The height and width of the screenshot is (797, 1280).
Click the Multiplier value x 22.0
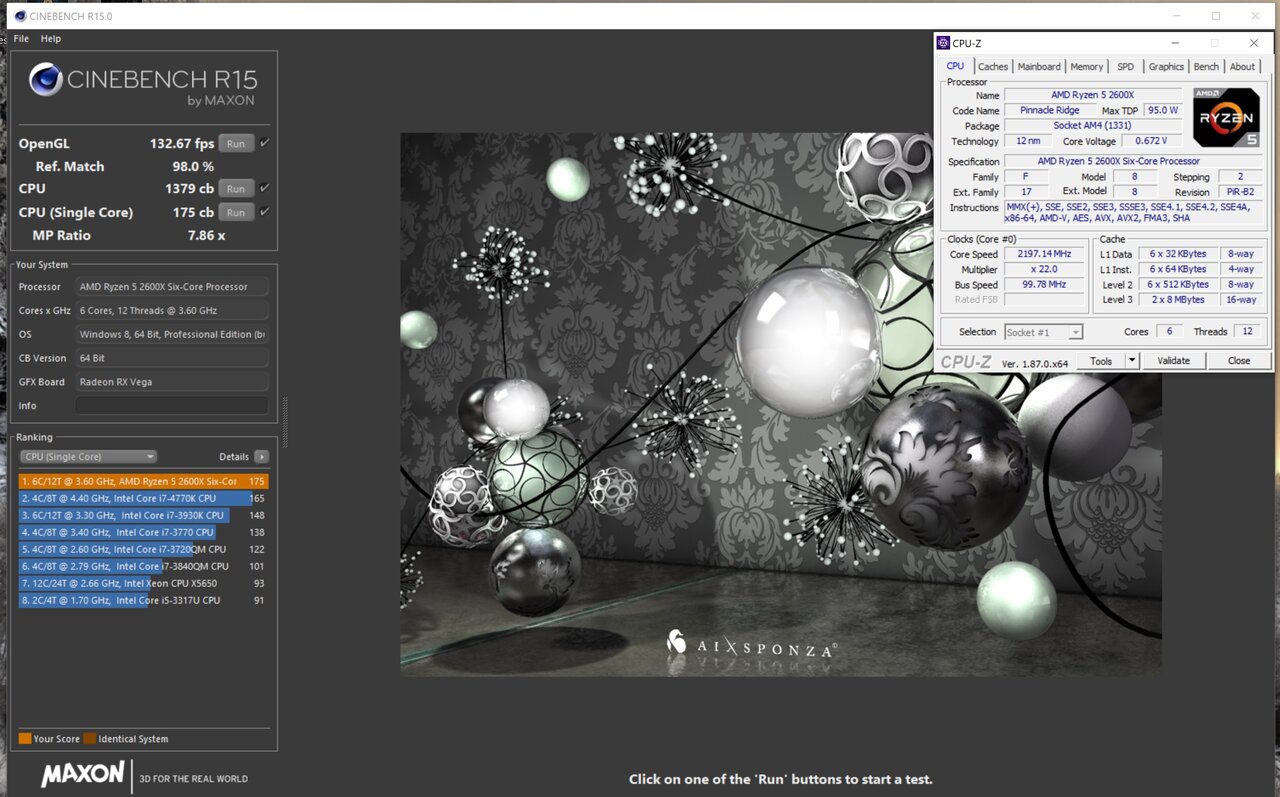coord(1045,269)
